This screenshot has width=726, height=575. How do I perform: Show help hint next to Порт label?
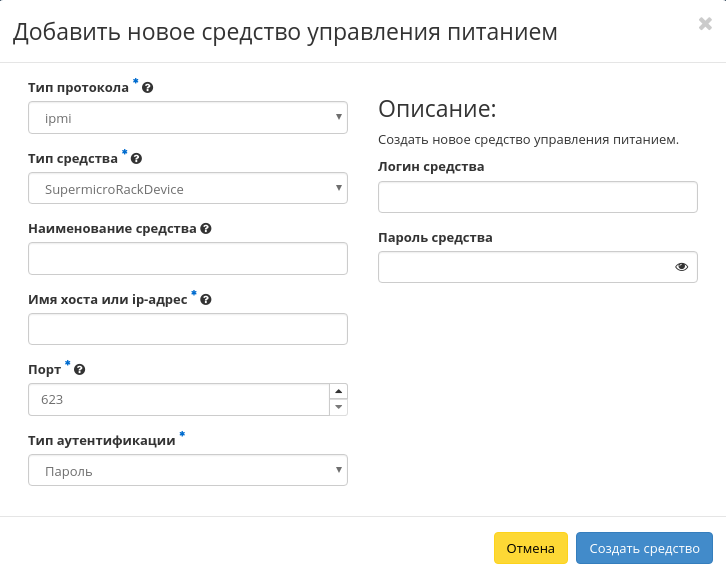(x=80, y=369)
